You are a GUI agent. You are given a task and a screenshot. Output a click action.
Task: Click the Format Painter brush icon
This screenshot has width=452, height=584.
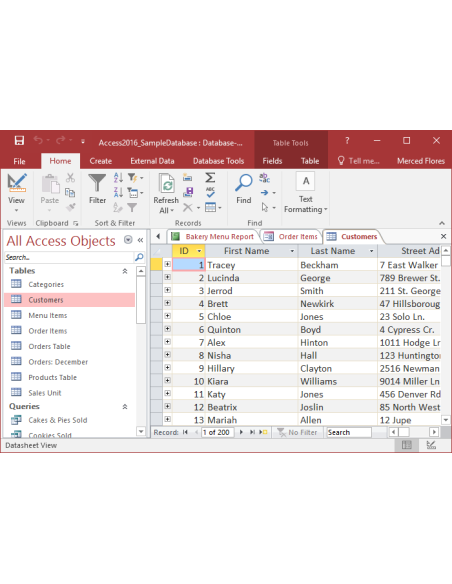71,207
